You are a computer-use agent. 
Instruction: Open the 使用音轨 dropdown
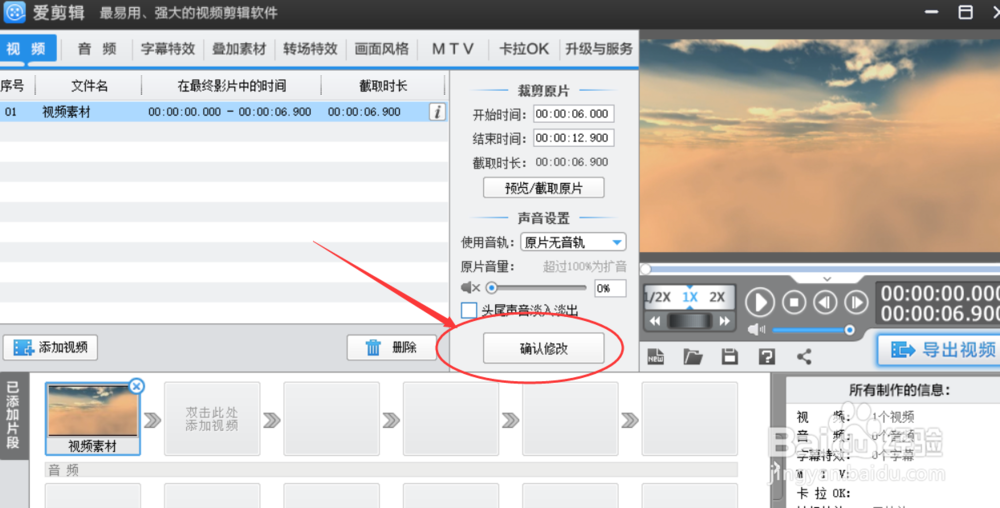point(573,242)
